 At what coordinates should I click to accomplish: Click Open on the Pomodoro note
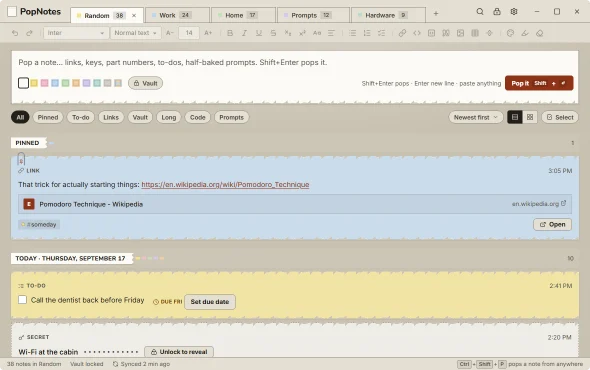pos(552,224)
